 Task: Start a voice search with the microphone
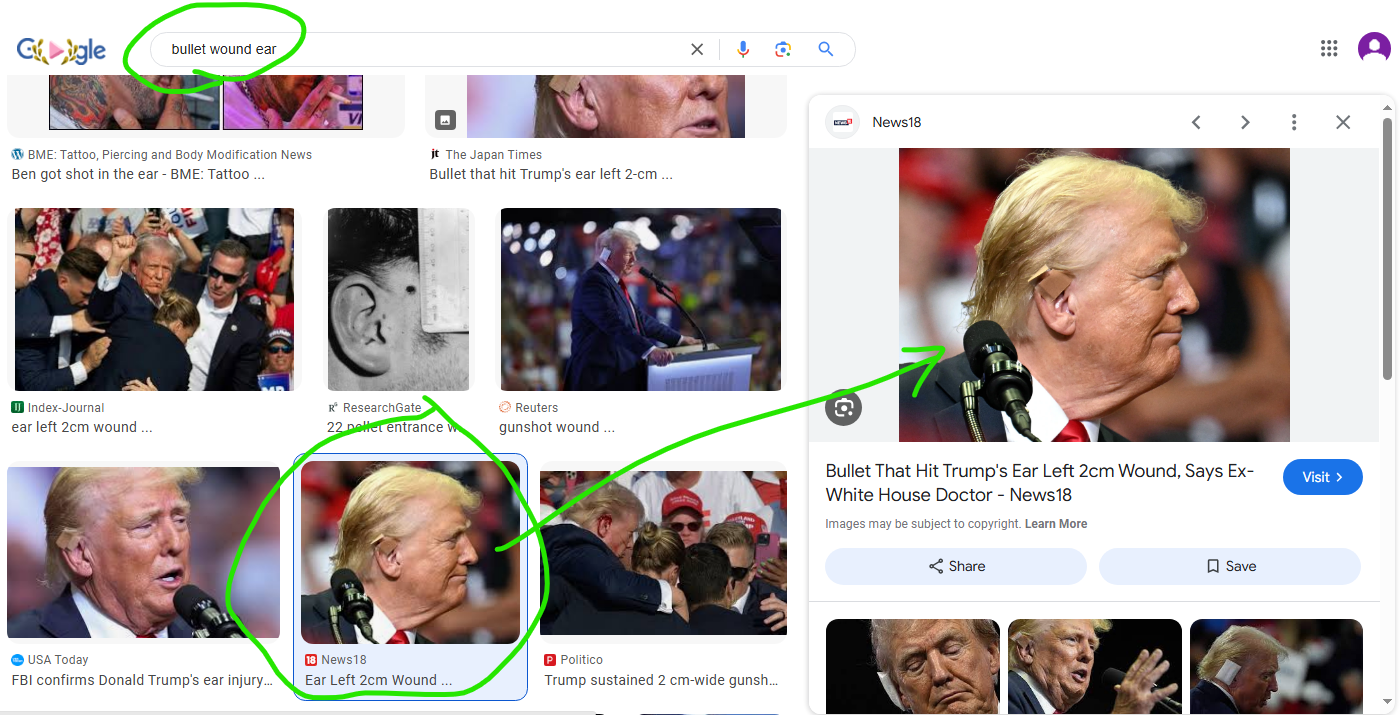pyautogui.click(x=742, y=49)
